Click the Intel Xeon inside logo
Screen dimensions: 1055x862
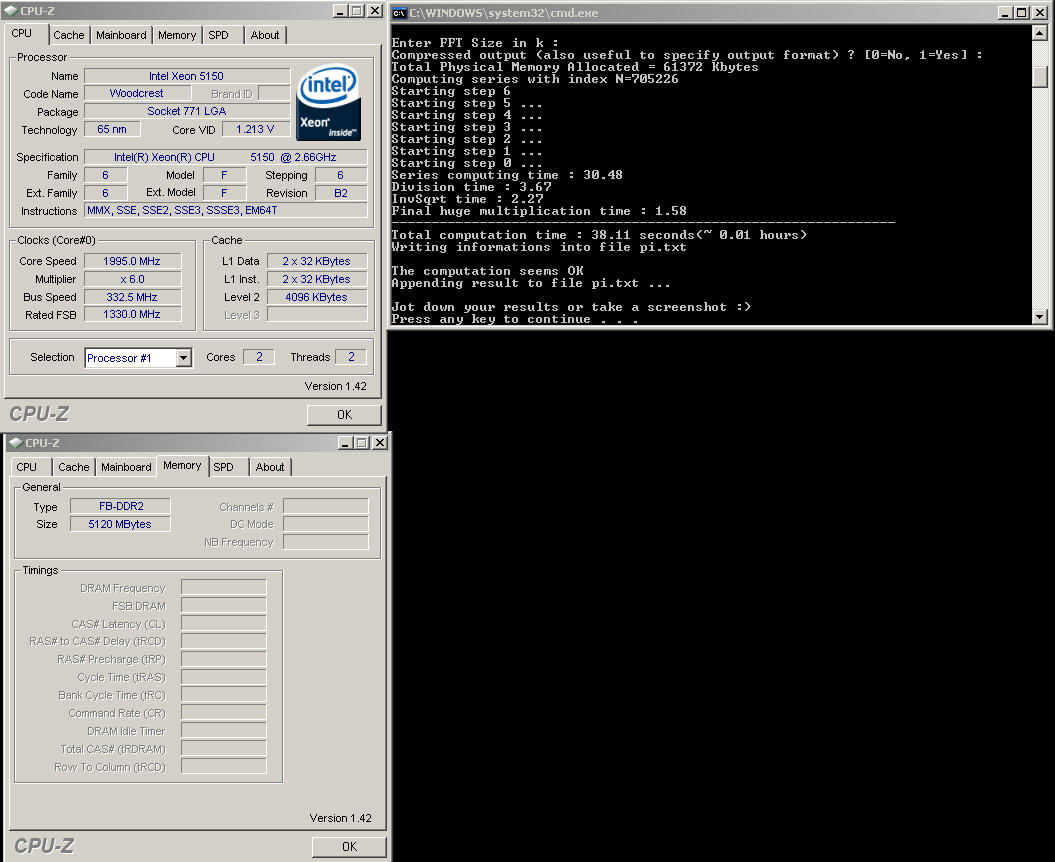[x=328, y=102]
